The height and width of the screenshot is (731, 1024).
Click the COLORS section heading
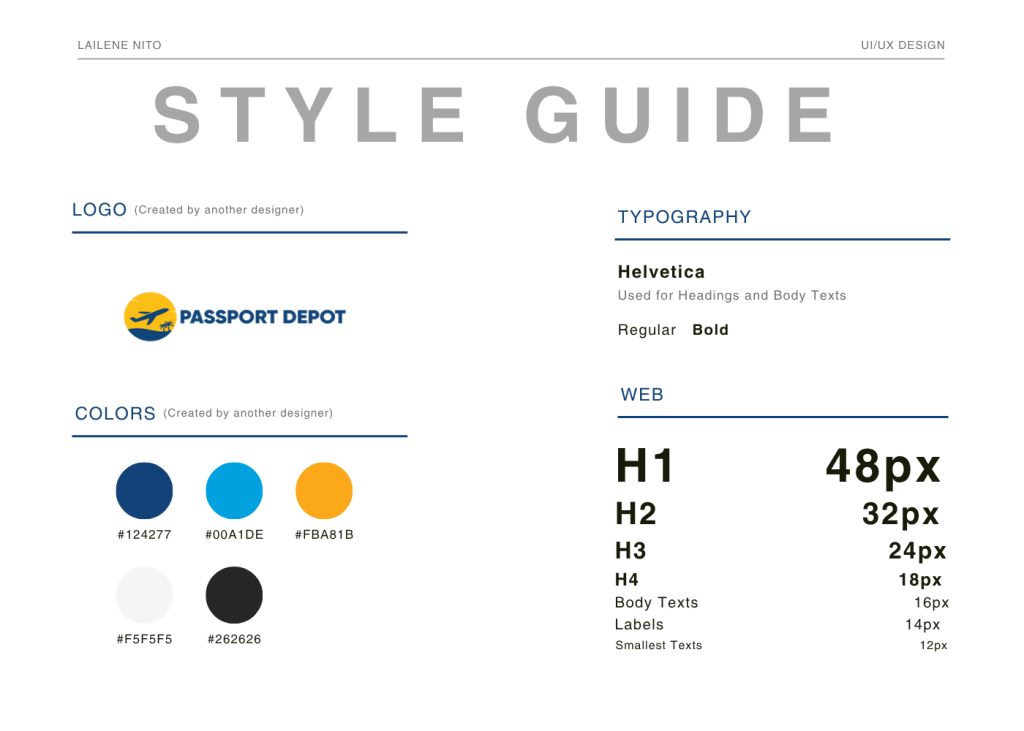(115, 414)
